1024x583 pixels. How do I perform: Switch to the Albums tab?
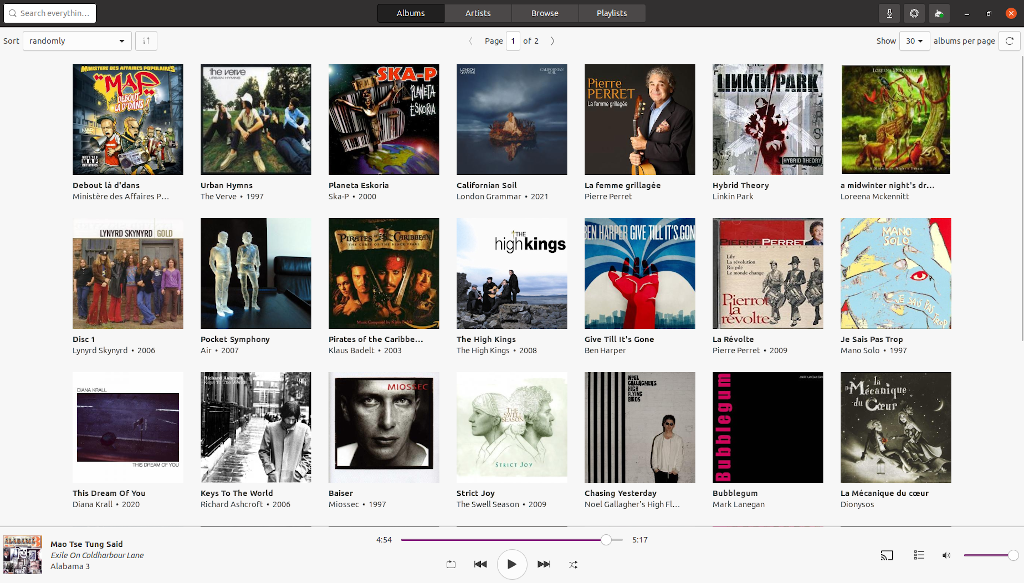click(x=411, y=13)
